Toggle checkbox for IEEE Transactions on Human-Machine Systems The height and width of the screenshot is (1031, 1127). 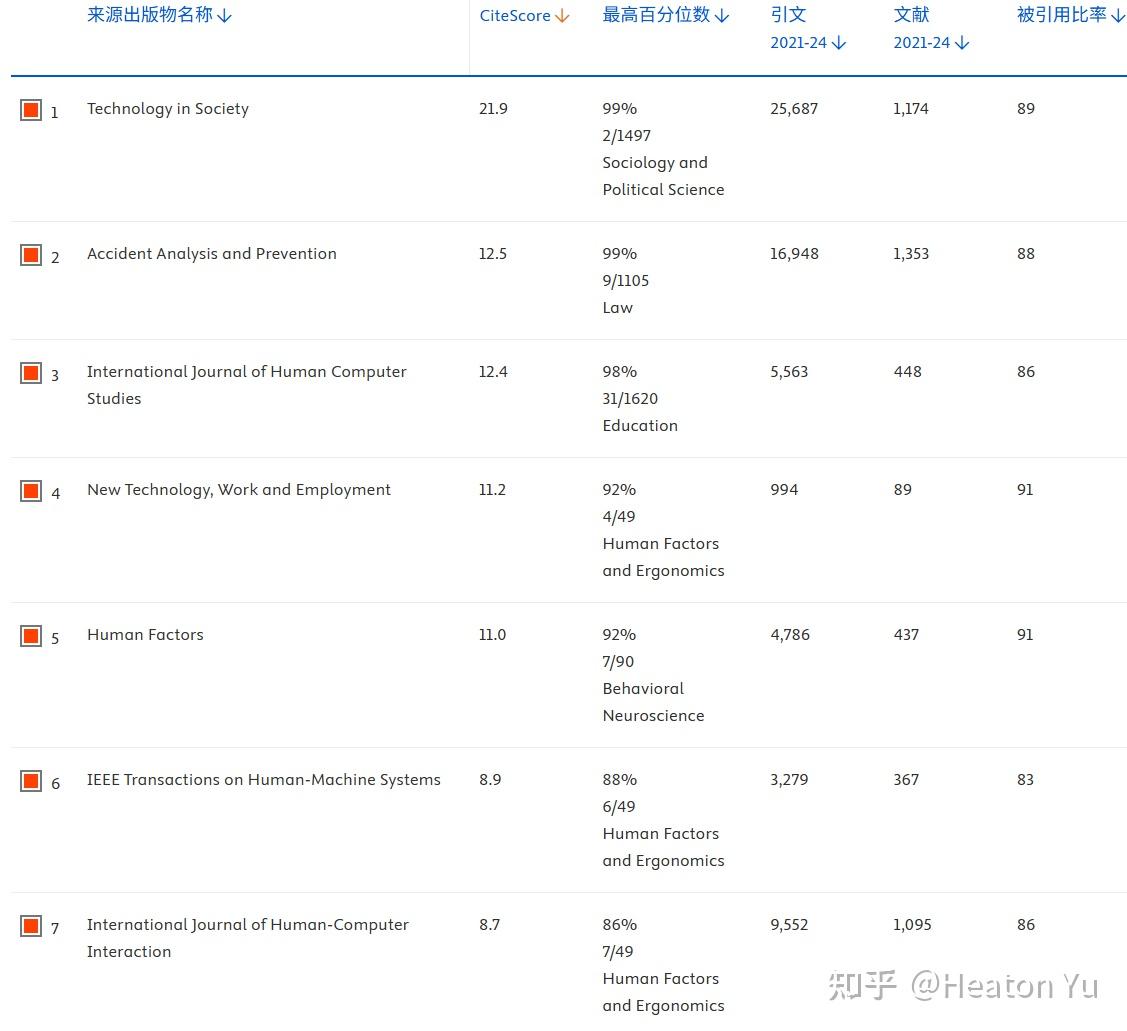(x=31, y=781)
